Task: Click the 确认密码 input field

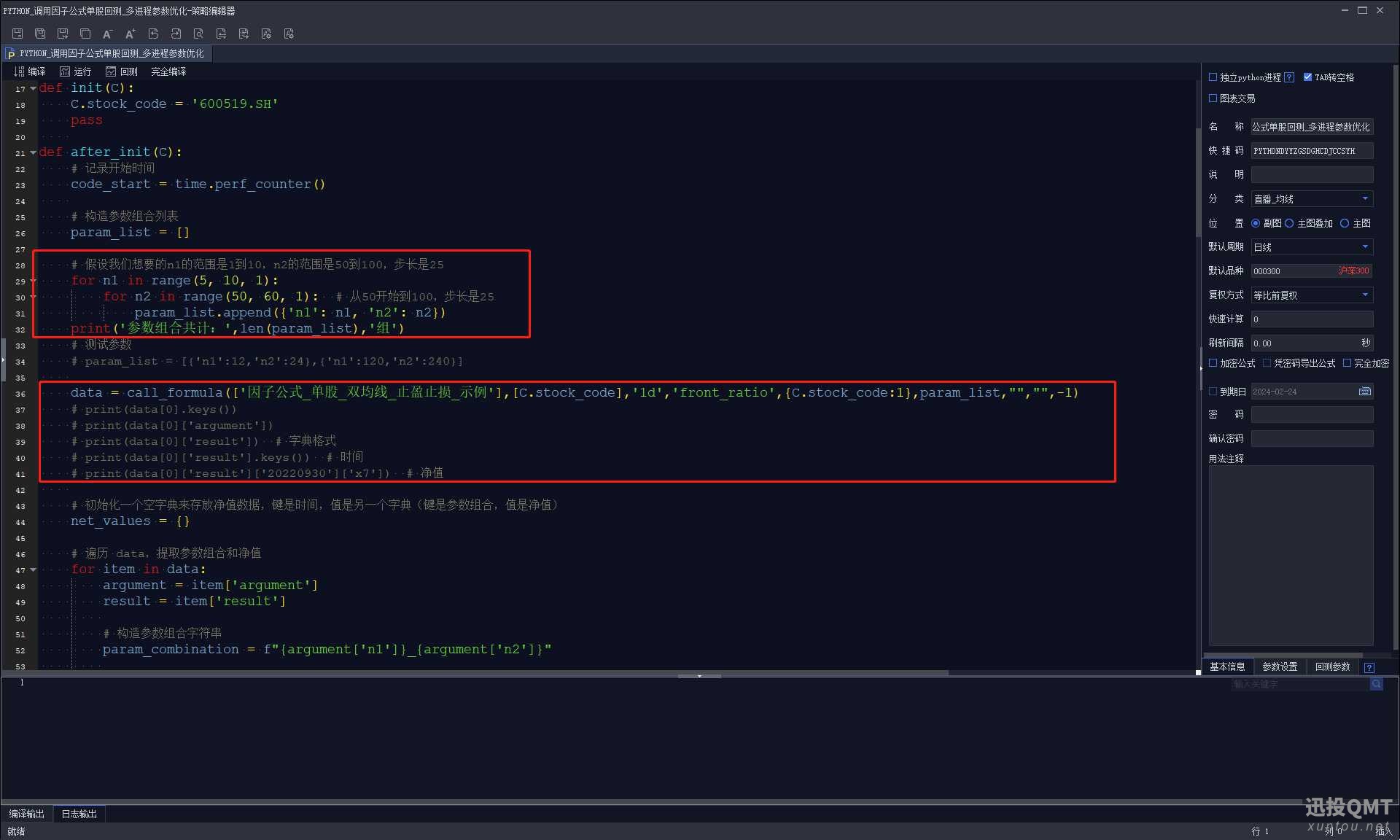Action: click(x=1312, y=438)
